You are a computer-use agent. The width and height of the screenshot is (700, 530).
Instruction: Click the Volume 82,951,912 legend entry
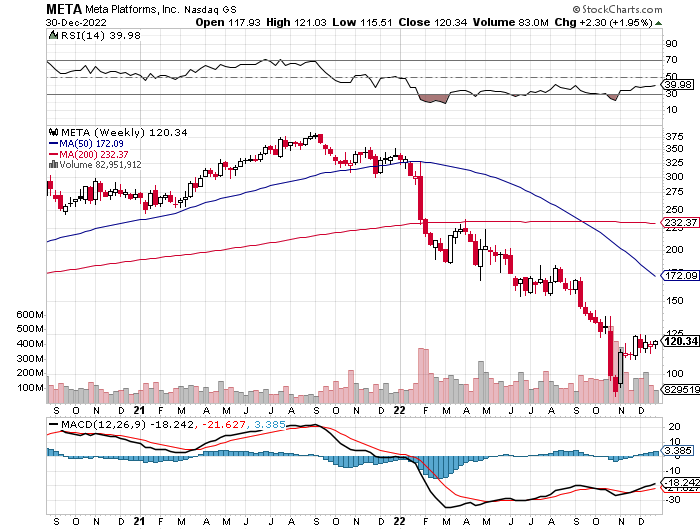click(100, 165)
